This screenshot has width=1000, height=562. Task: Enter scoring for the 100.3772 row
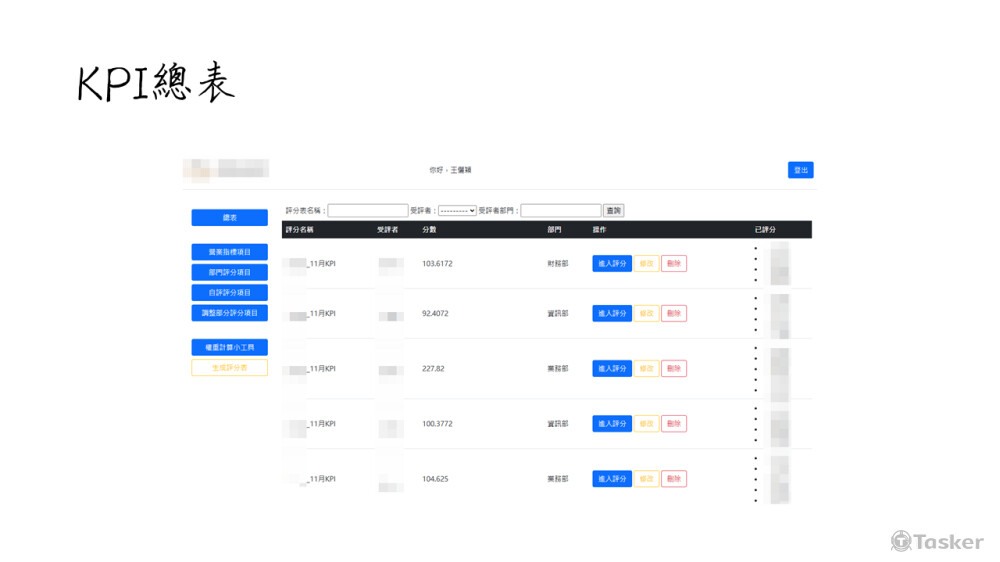pyautogui.click(x=611, y=424)
